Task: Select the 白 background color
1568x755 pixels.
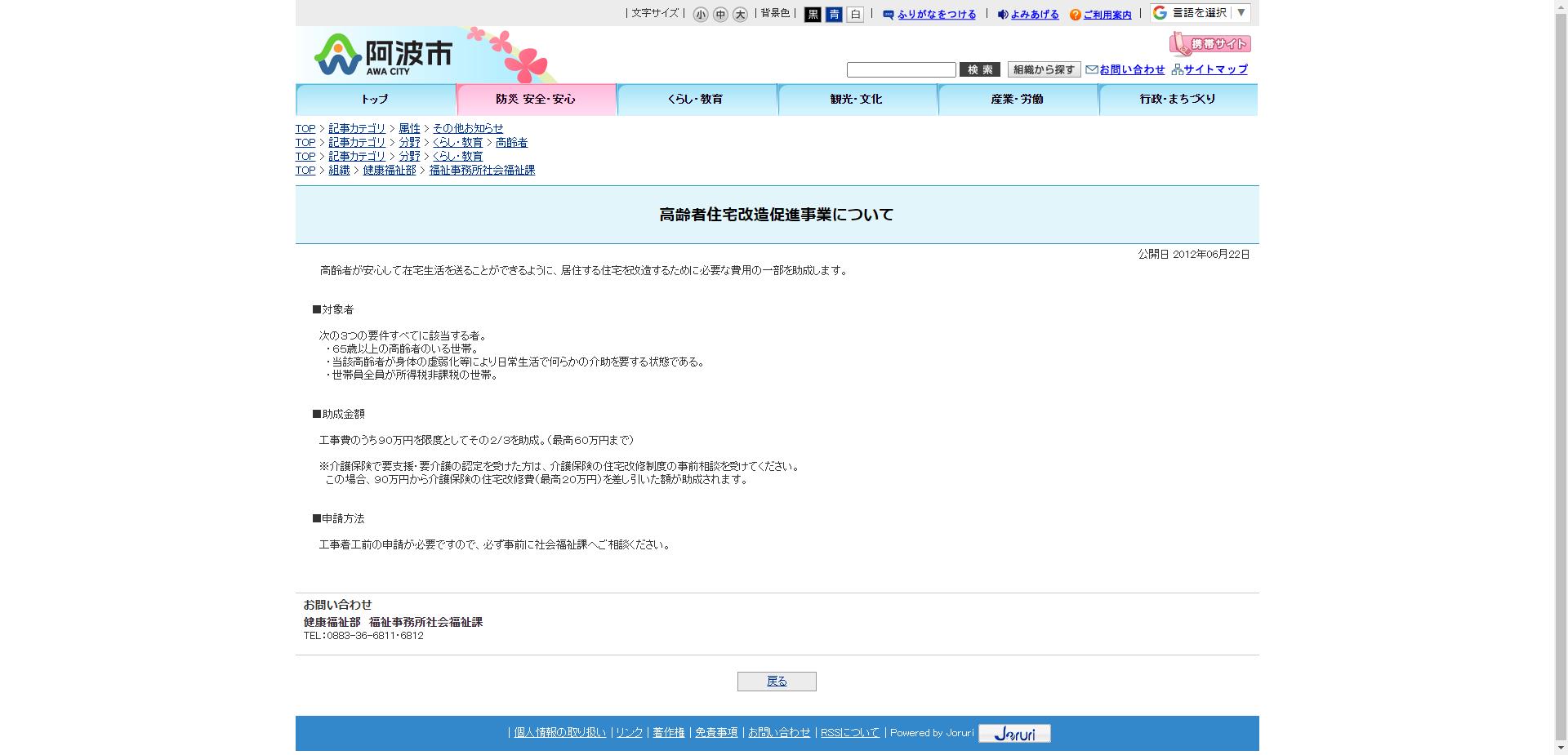Action: point(855,14)
